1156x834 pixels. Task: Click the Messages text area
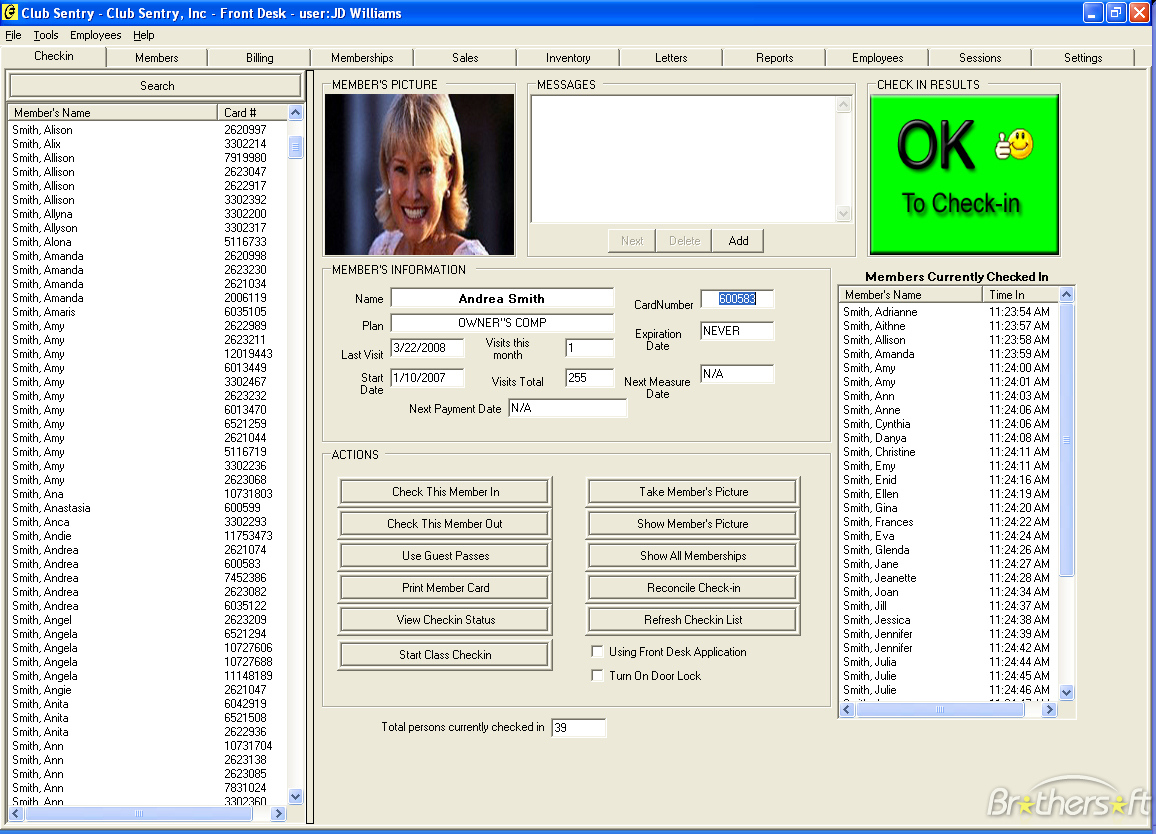pos(683,159)
